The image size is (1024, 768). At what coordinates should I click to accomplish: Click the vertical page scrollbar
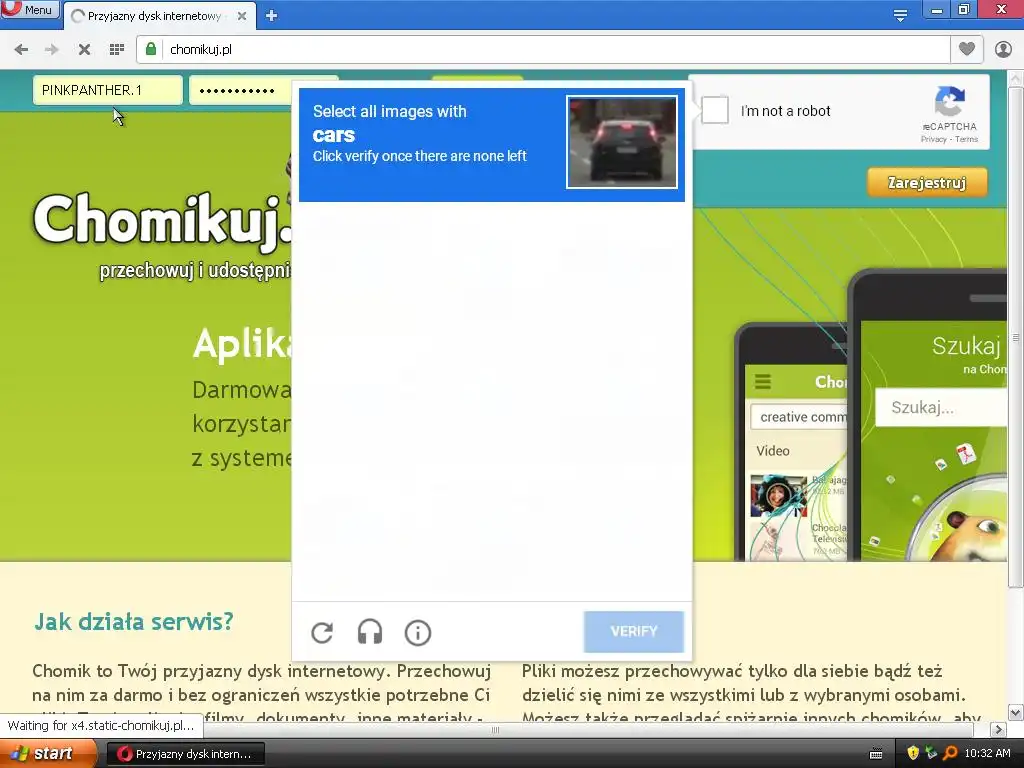tap(1016, 338)
